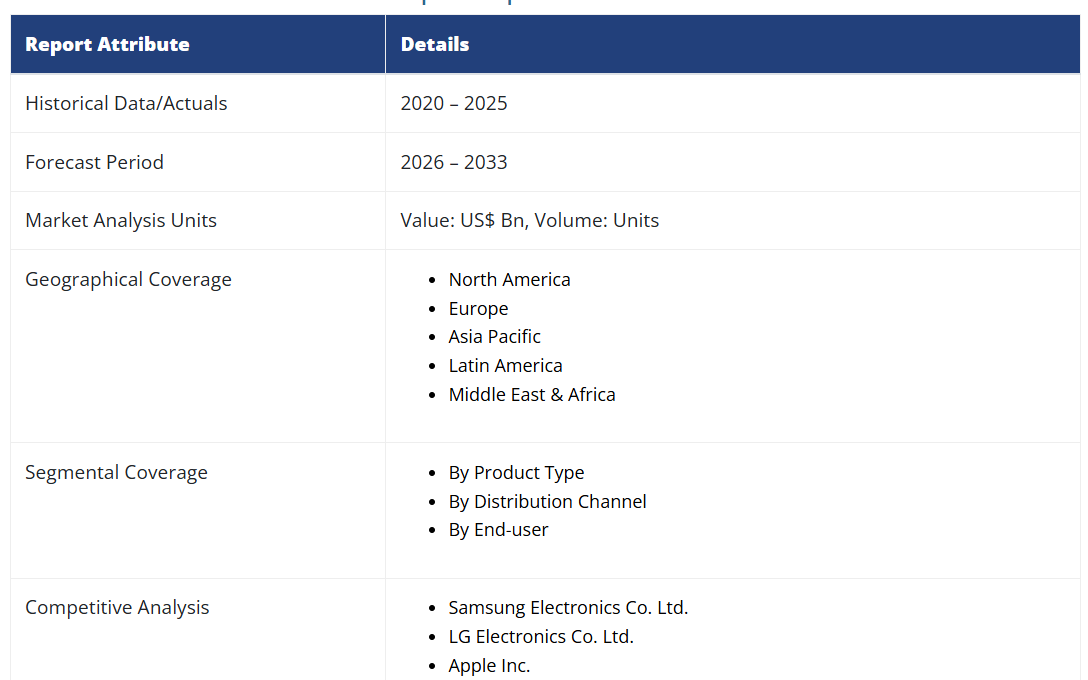Select the Market Analysis Units label
1088x680 pixels.
tap(121, 220)
